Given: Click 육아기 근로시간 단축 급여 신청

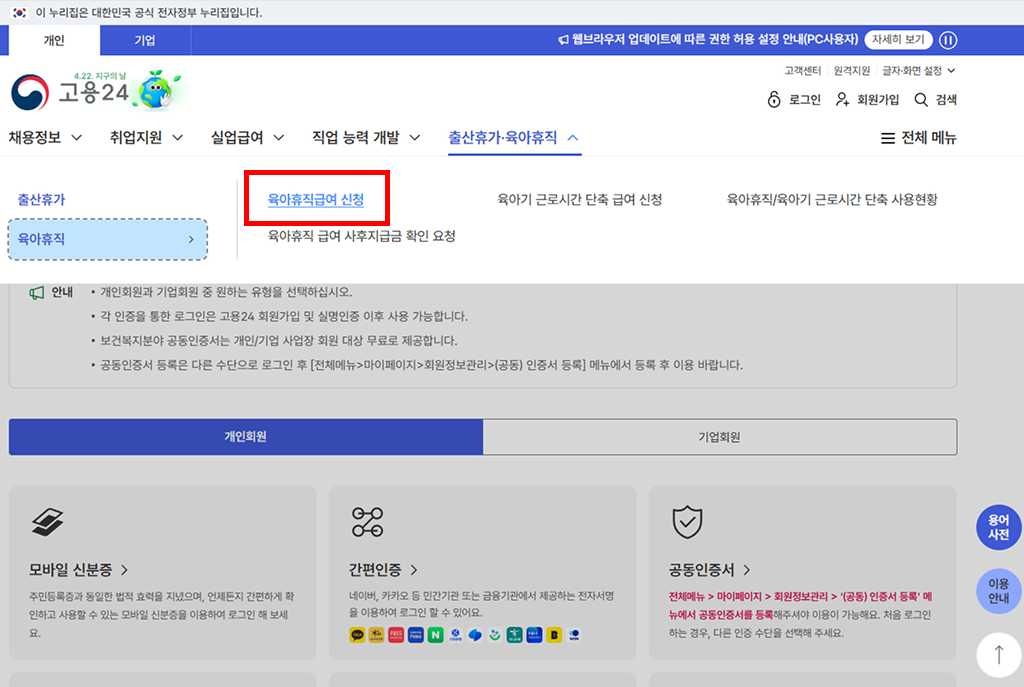Looking at the screenshot, I should pos(580,200).
